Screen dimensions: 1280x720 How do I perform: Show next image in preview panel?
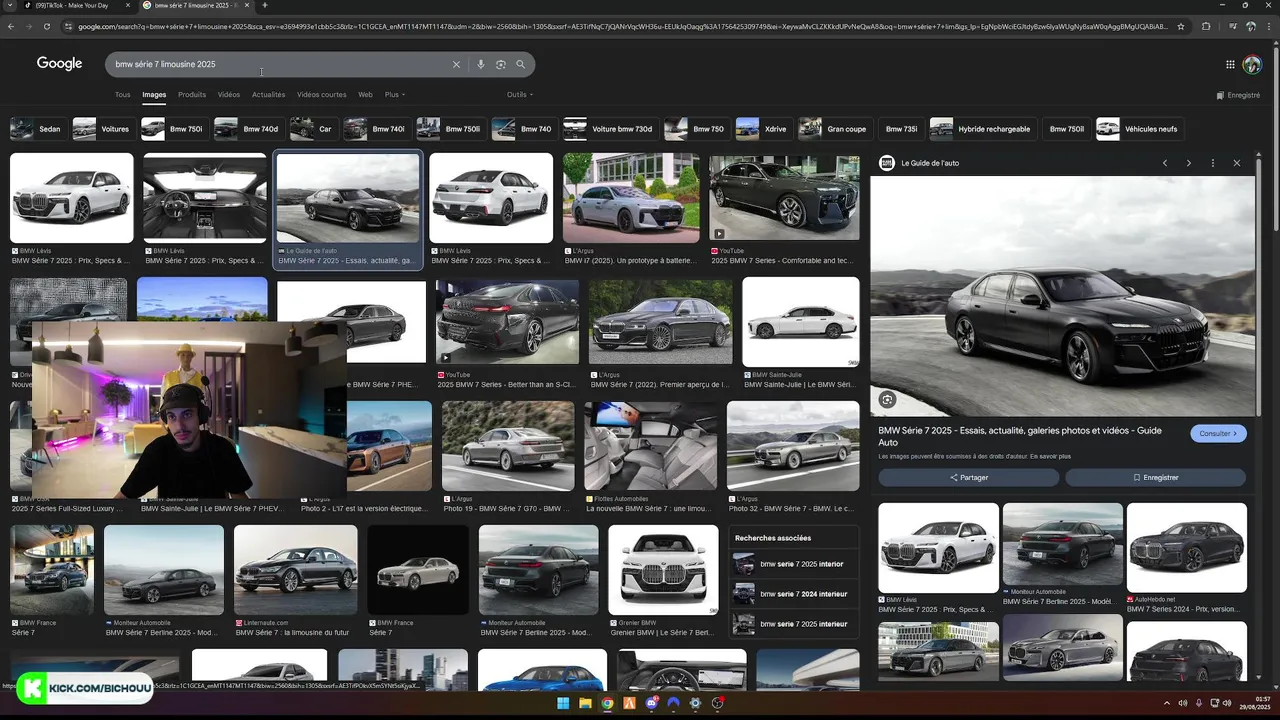tap(1189, 163)
